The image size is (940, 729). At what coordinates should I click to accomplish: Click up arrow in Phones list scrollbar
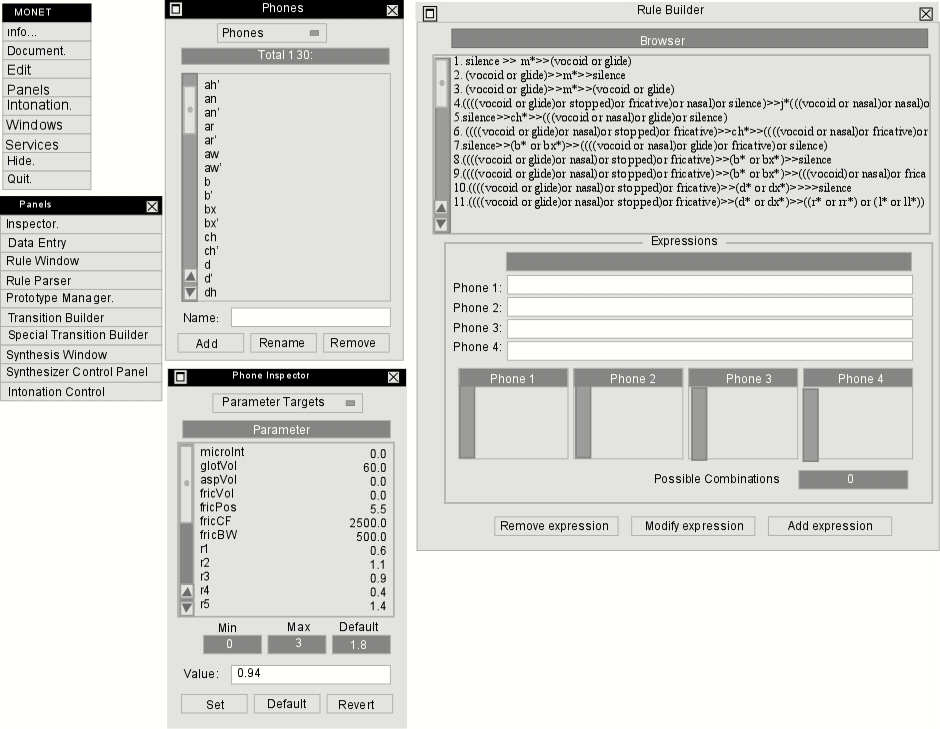tap(190, 276)
